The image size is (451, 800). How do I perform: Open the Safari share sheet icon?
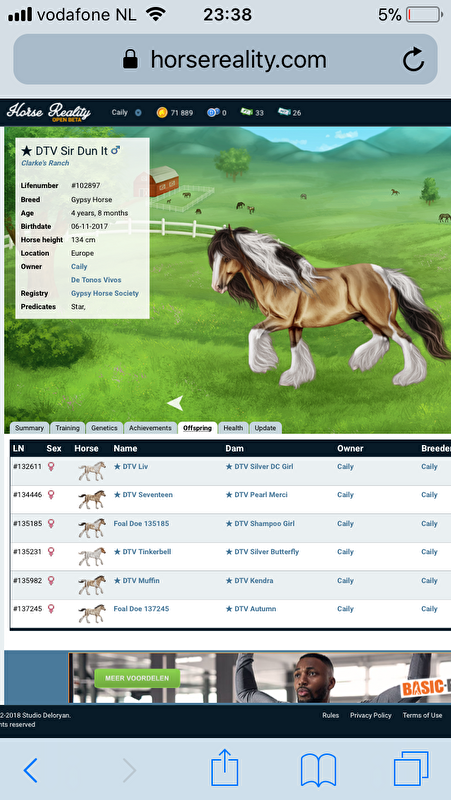(225, 767)
